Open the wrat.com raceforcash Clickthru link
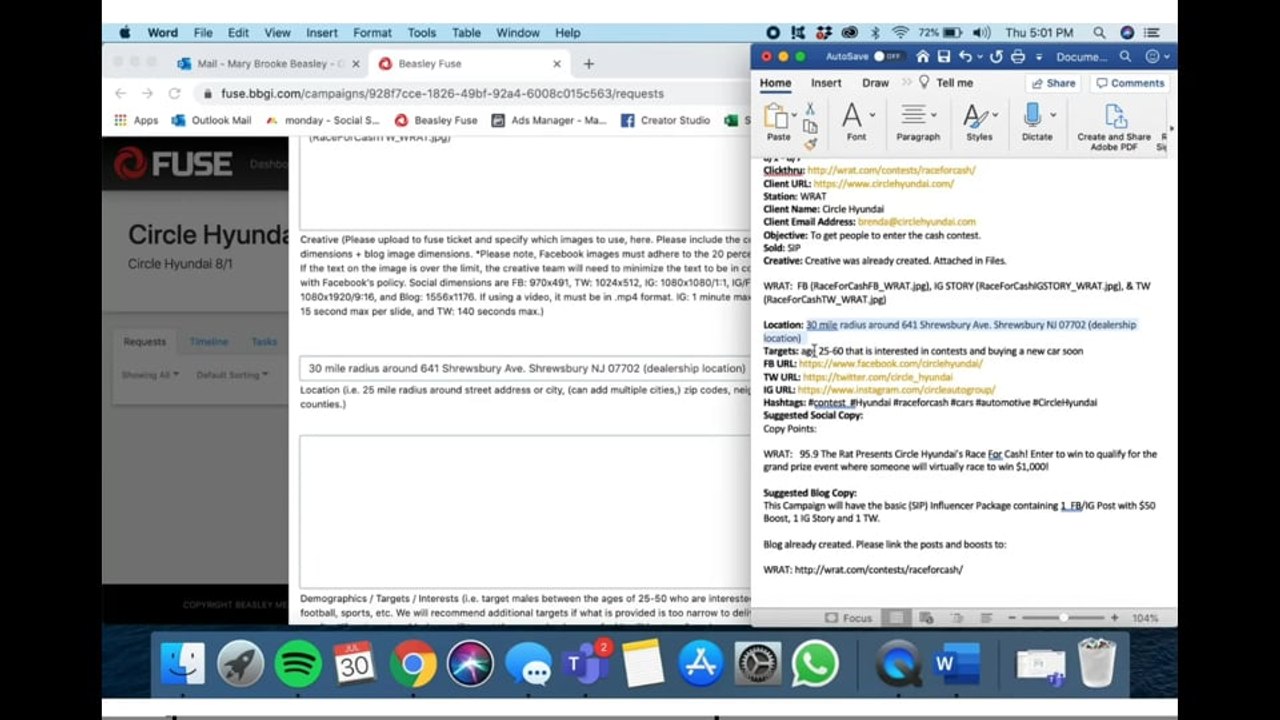 (x=891, y=170)
